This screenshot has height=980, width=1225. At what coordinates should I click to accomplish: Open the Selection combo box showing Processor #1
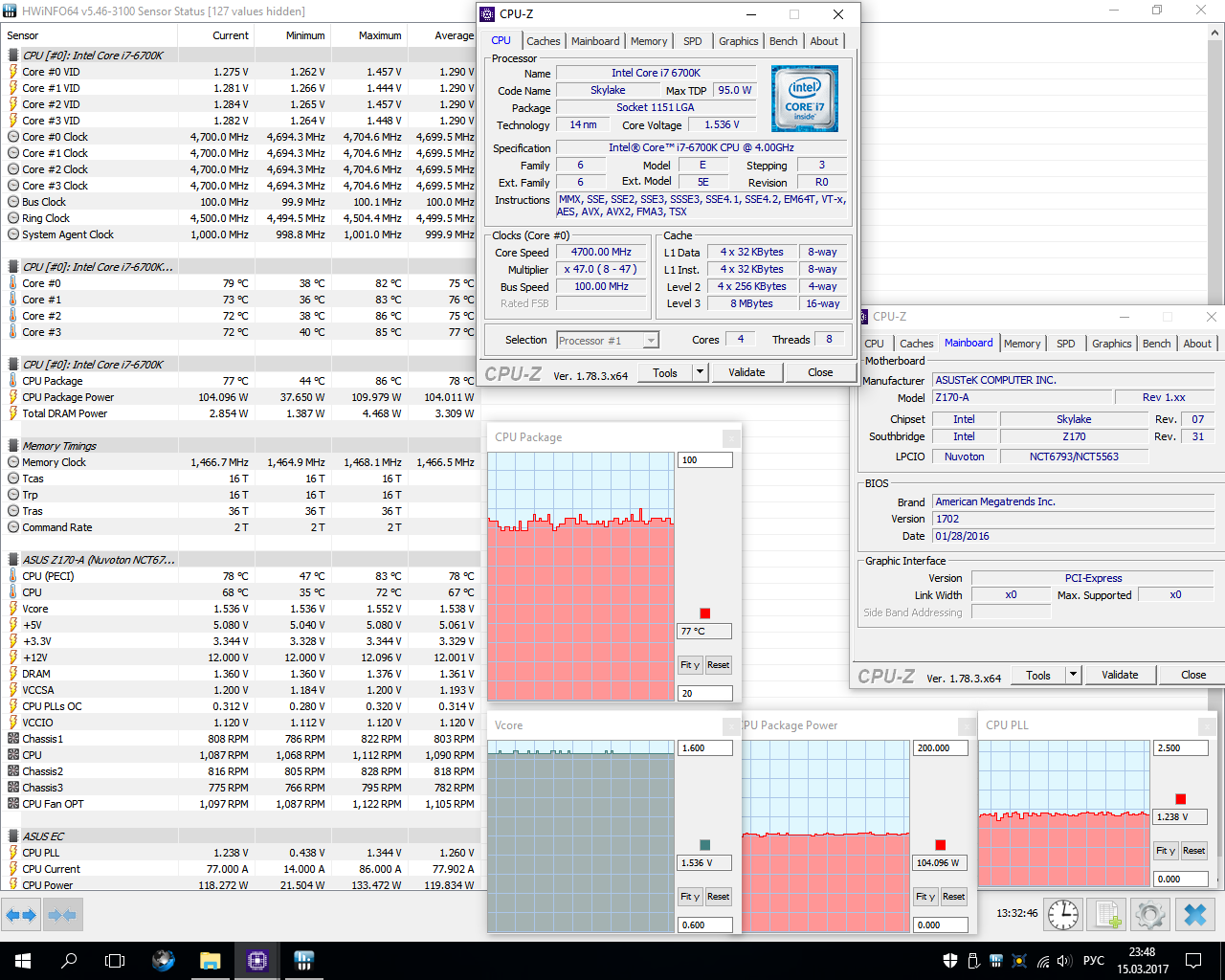click(608, 340)
